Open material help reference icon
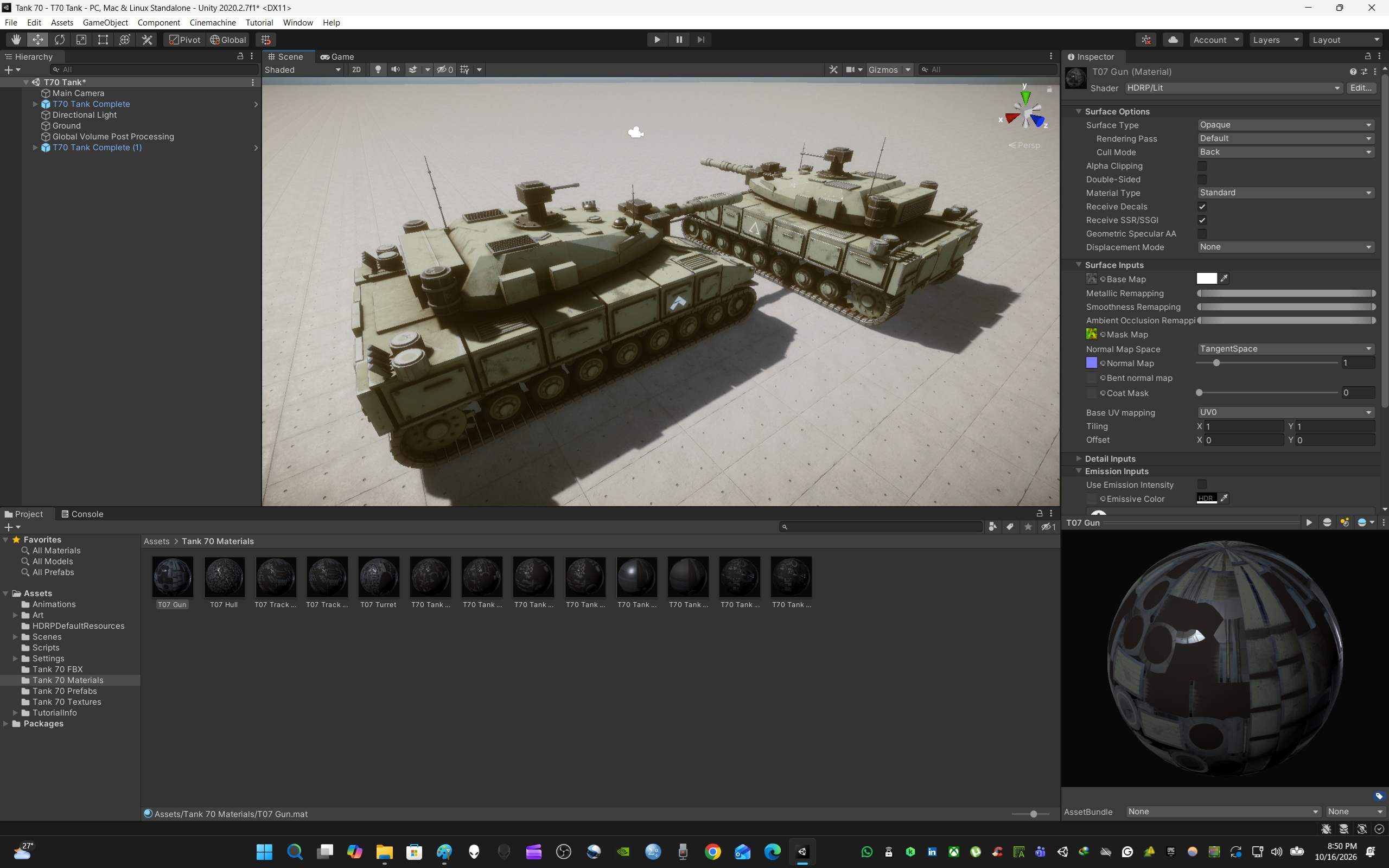This screenshot has width=1389, height=868. coord(1353,72)
